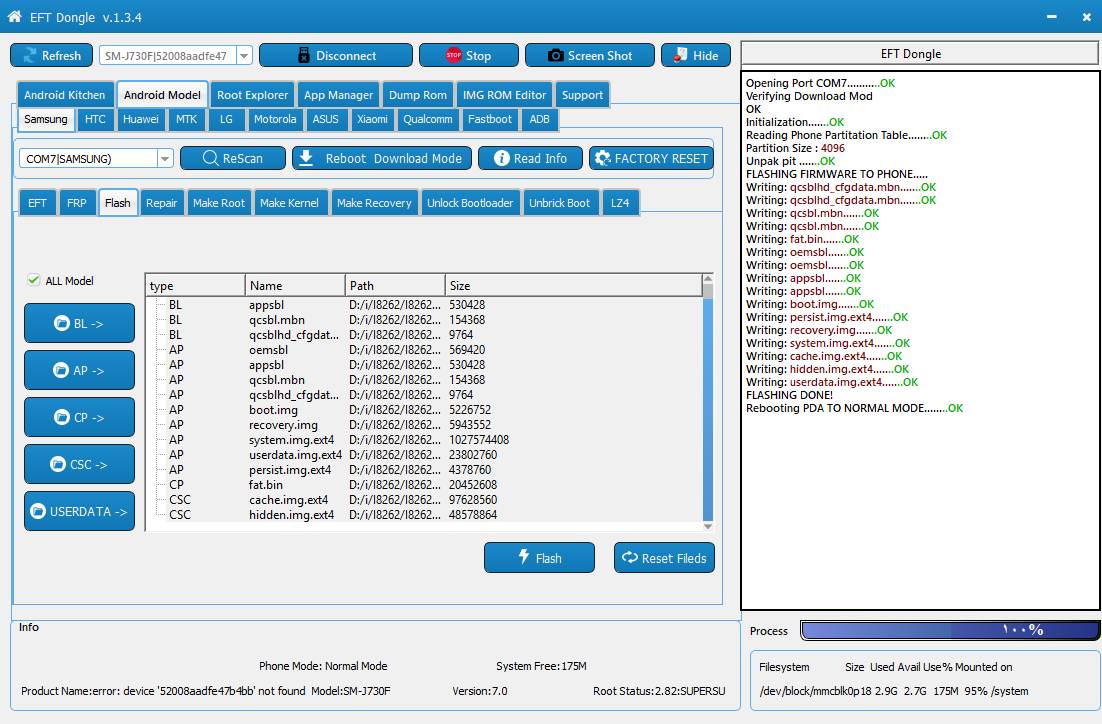
Task: Click Reboot Download Mode button
Action: point(382,158)
